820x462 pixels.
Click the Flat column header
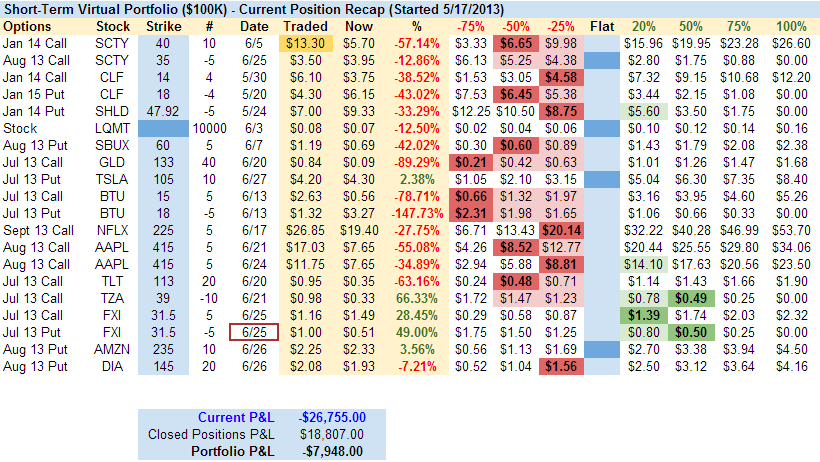602,25
